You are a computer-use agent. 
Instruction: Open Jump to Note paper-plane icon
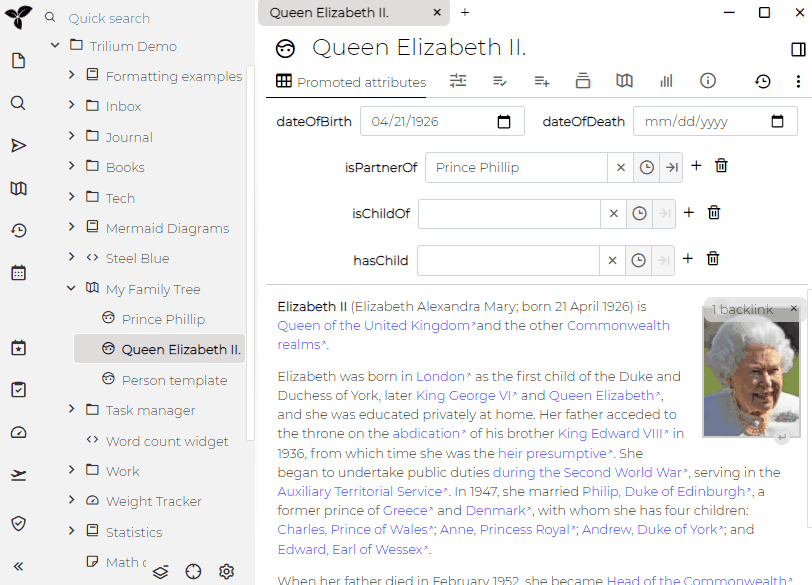click(17, 145)
